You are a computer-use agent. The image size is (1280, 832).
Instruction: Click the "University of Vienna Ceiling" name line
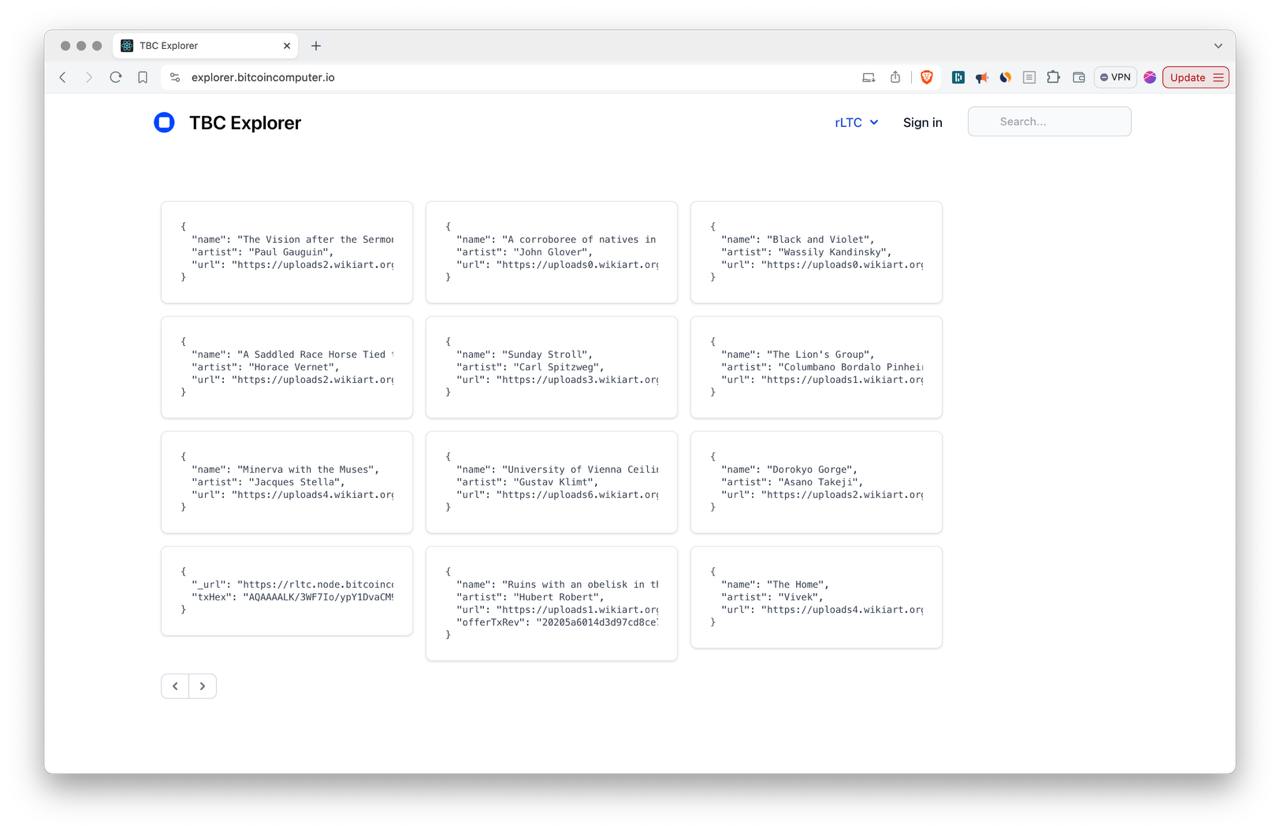pos(557,469)
